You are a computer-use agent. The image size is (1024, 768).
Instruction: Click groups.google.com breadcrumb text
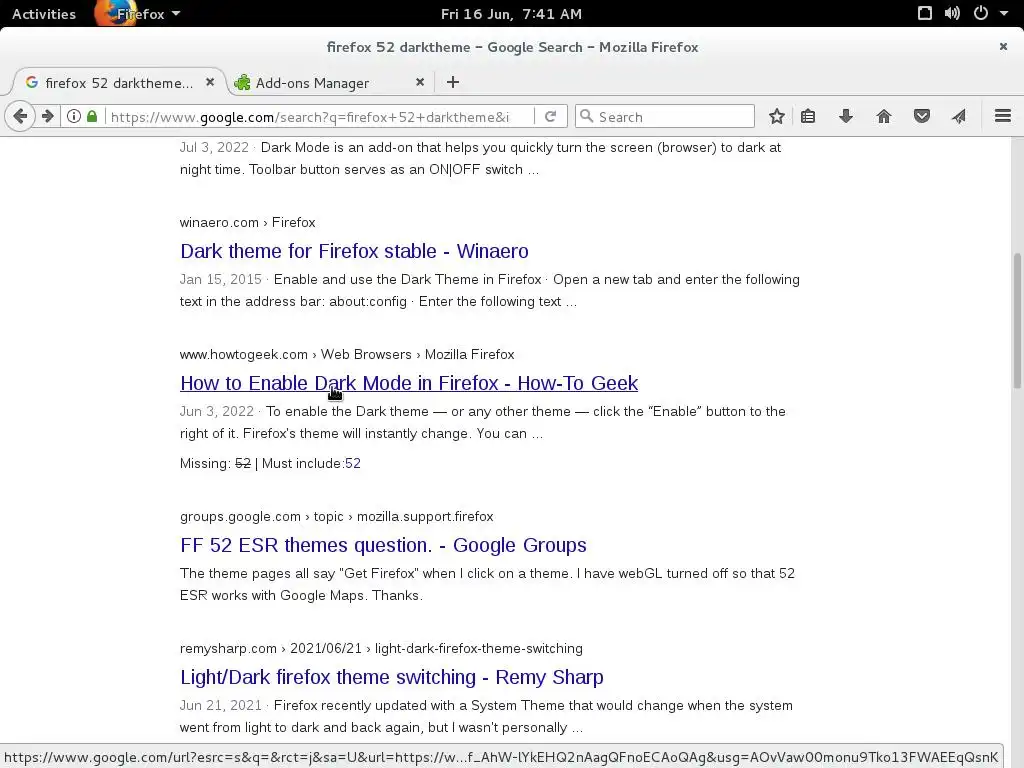pos(240,516)
